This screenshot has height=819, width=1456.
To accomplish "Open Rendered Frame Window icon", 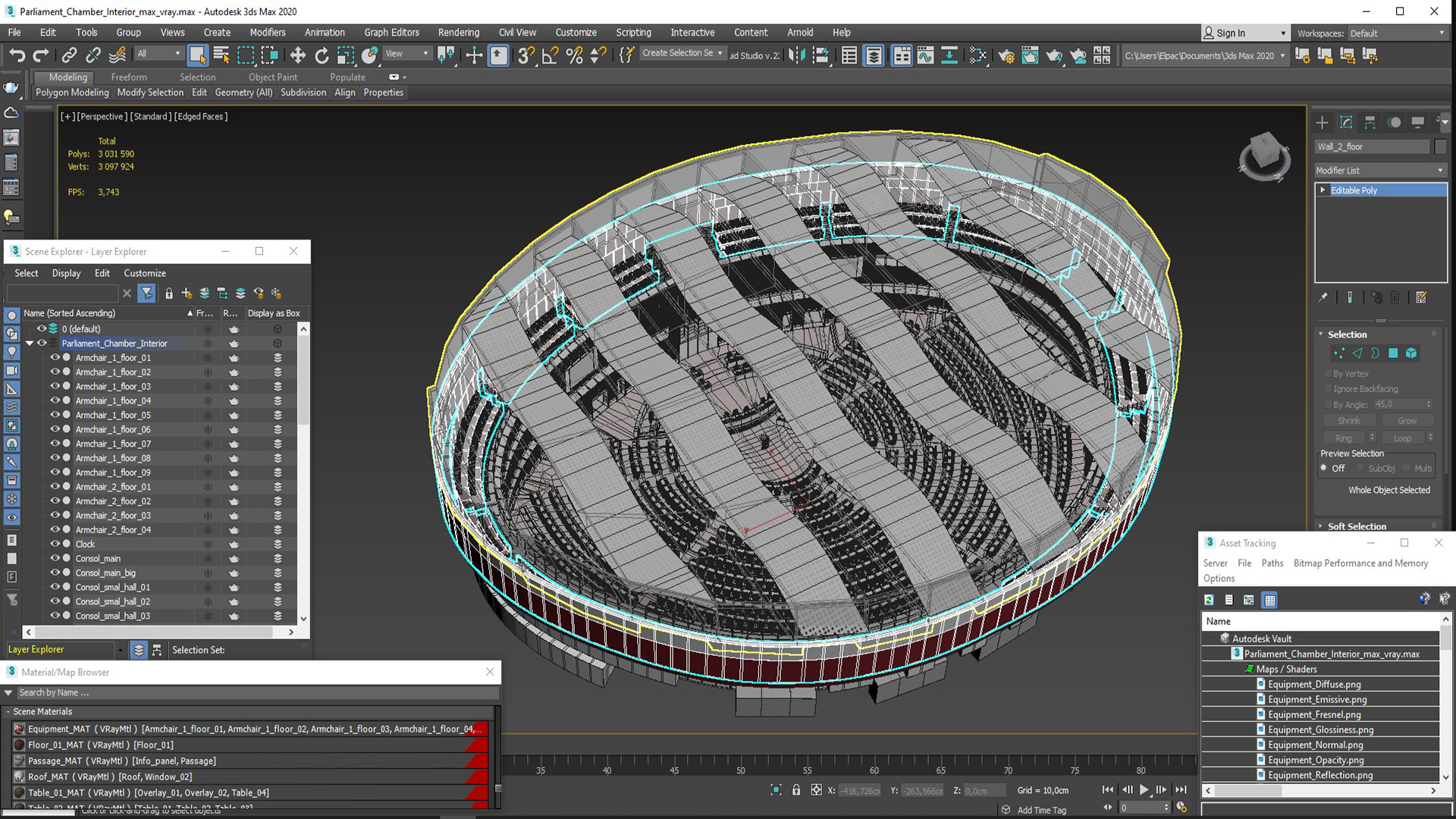I will (1030, 55).
